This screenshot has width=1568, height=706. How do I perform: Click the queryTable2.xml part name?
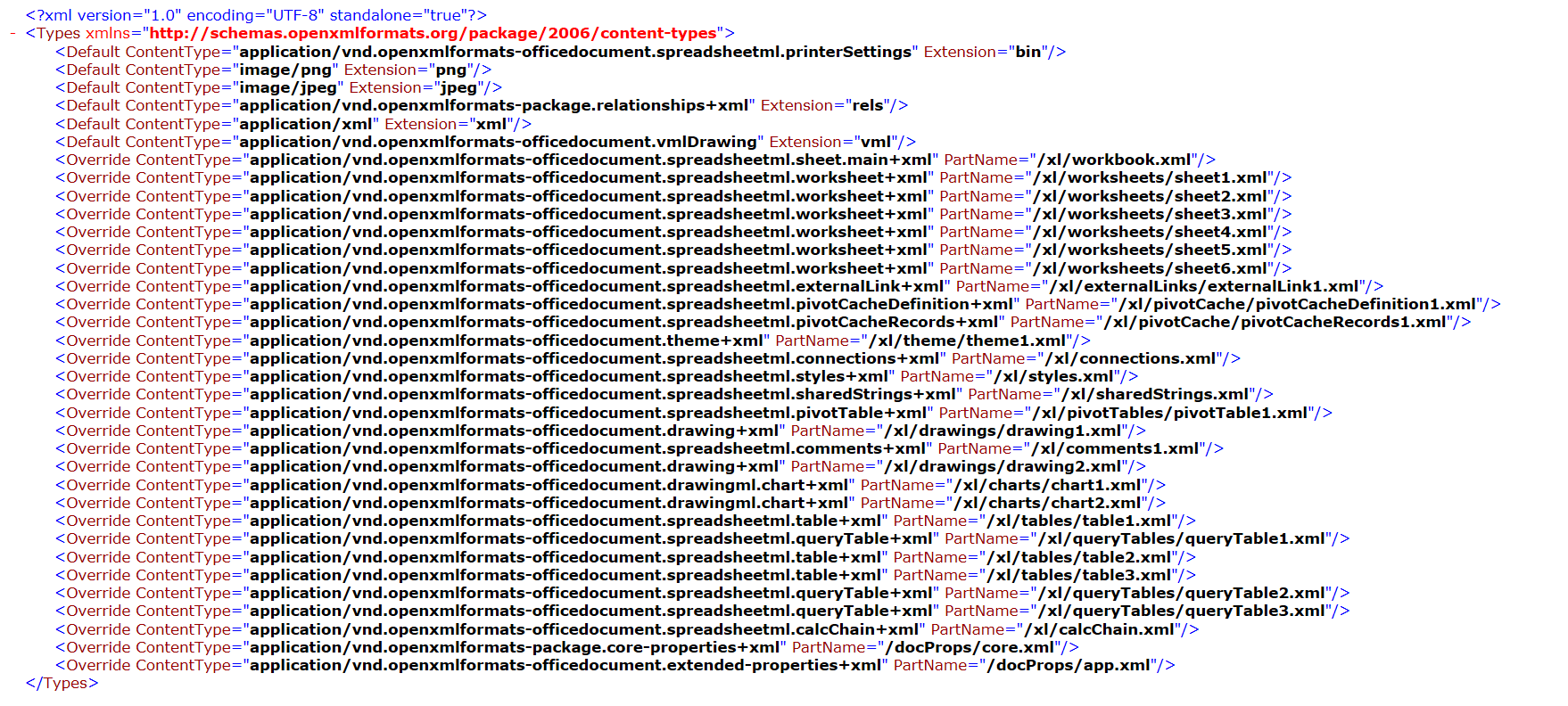[1183, 593]
